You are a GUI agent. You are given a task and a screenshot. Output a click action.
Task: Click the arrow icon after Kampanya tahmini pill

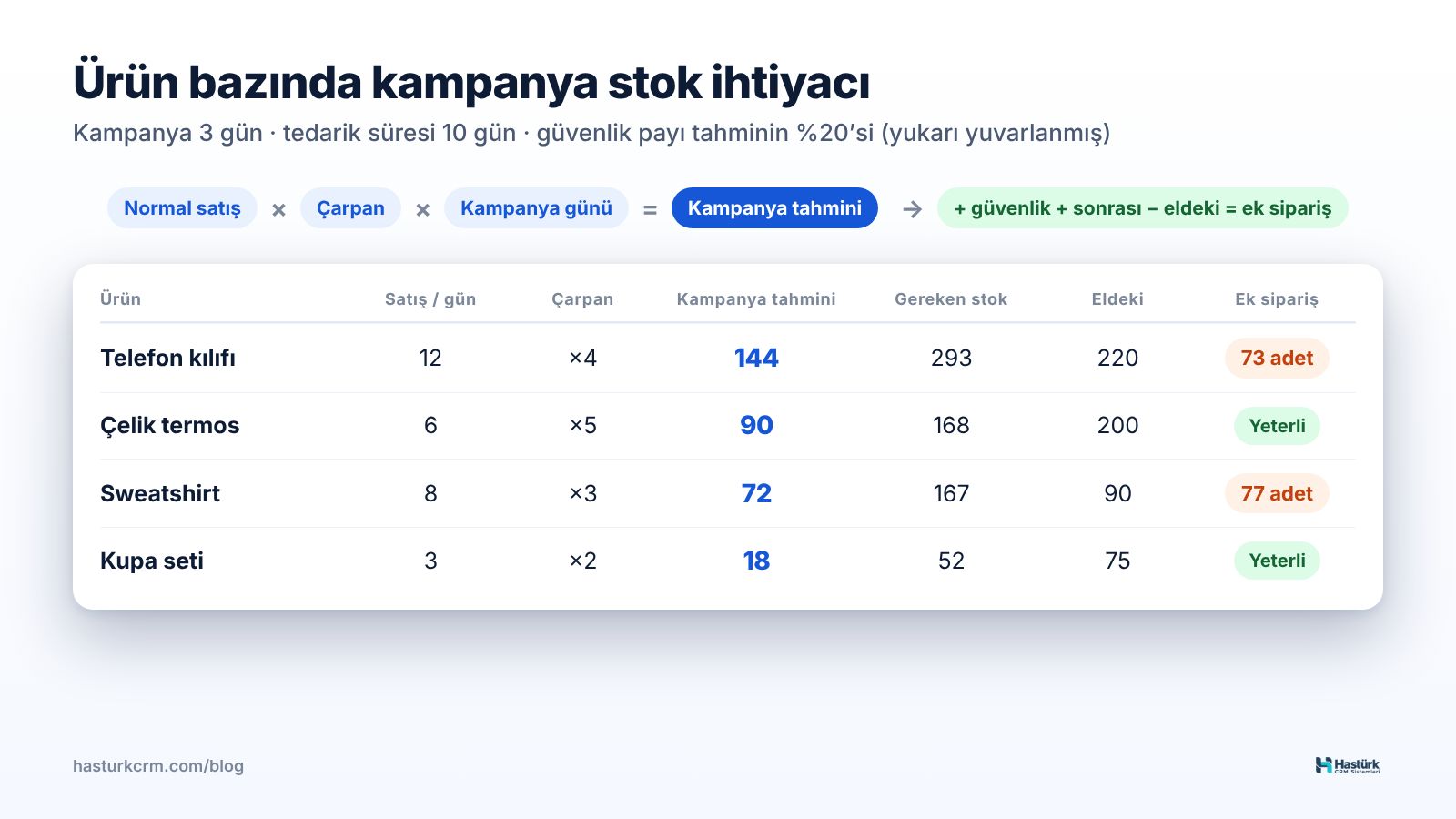tap(912, 209)
